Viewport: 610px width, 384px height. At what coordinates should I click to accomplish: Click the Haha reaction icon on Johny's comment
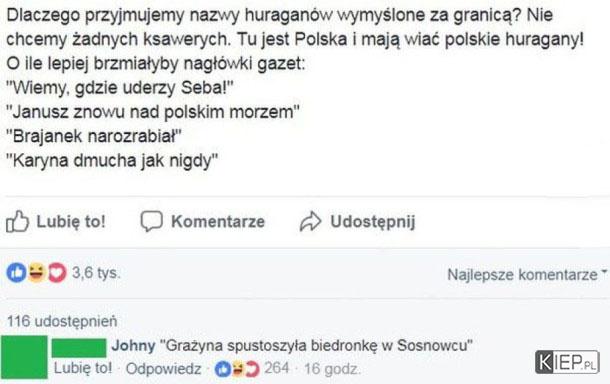[x=238, y=369]
